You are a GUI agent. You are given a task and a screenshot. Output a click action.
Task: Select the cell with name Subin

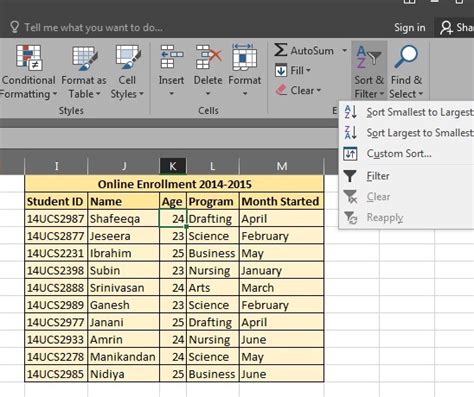(124, 270)
